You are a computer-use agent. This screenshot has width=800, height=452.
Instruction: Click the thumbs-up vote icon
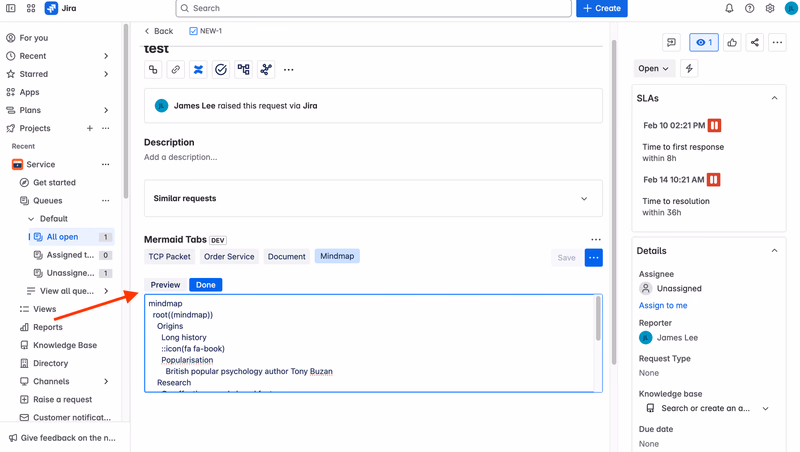tap(732, 42)
